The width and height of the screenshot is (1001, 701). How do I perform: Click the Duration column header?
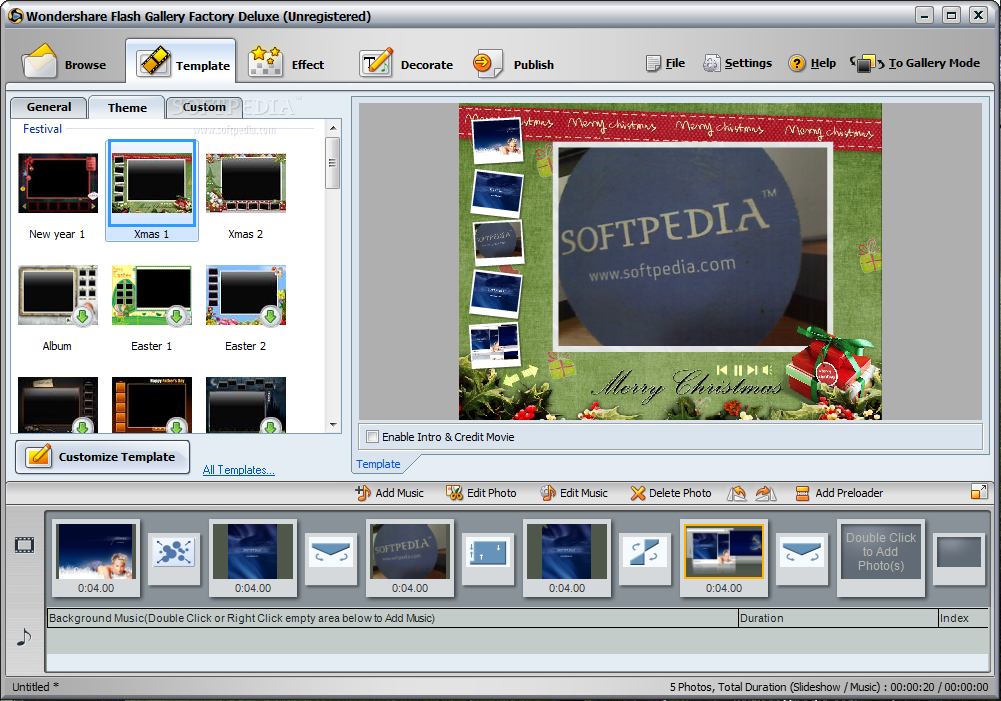point(838,618)
